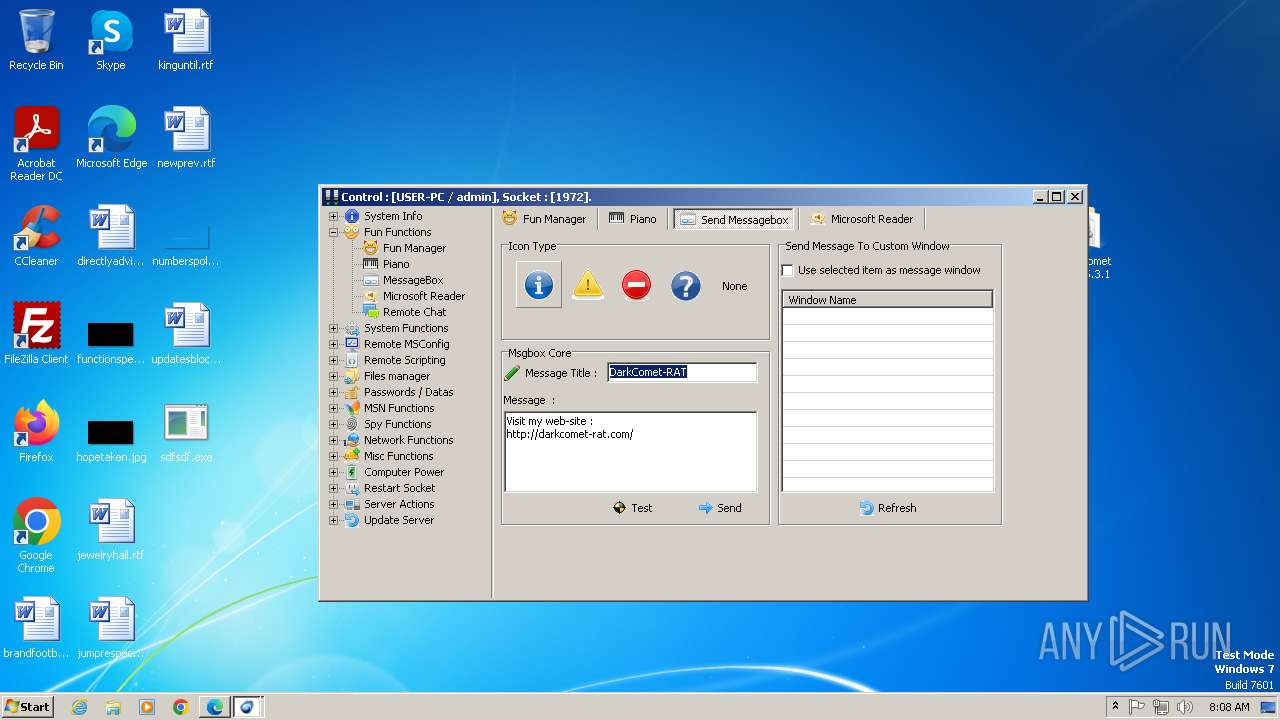Select the kinguntil.rtf desktop file
Viewport: 1280px width, 720px height.
click(186, 40)
